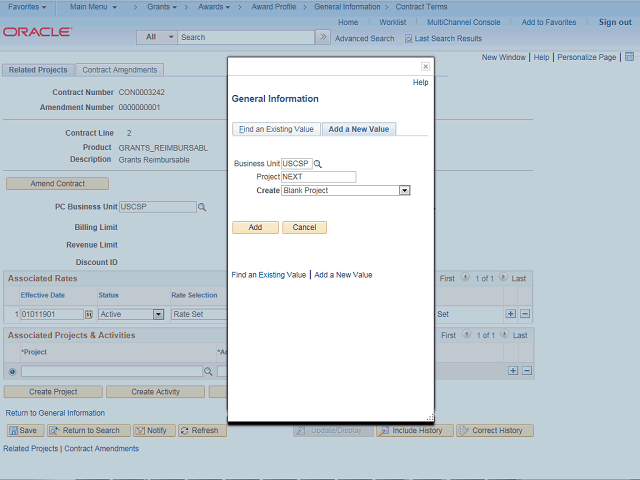Click the Refresh button

coord(202,431)
